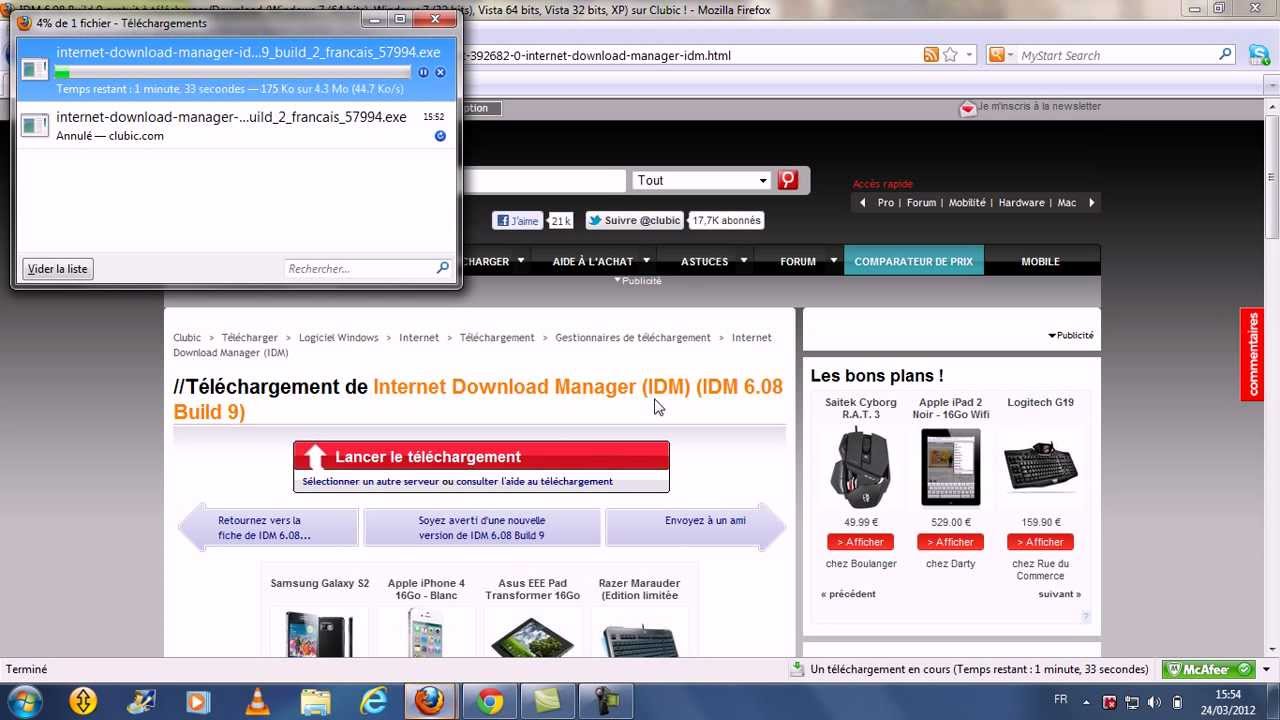Open the address bar history dropdown
The width and height of the screenshot is (1280, 720).
(969, 56)
